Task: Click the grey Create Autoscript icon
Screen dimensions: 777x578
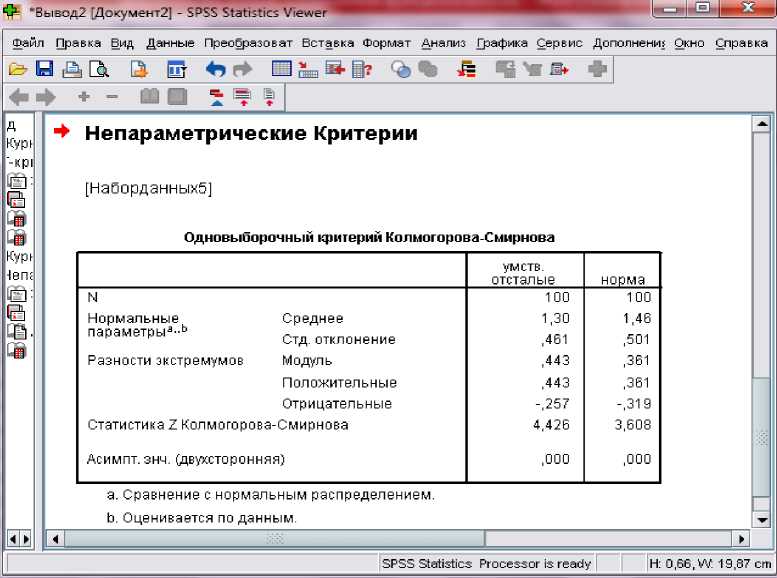Action: (x=532, y=69)
